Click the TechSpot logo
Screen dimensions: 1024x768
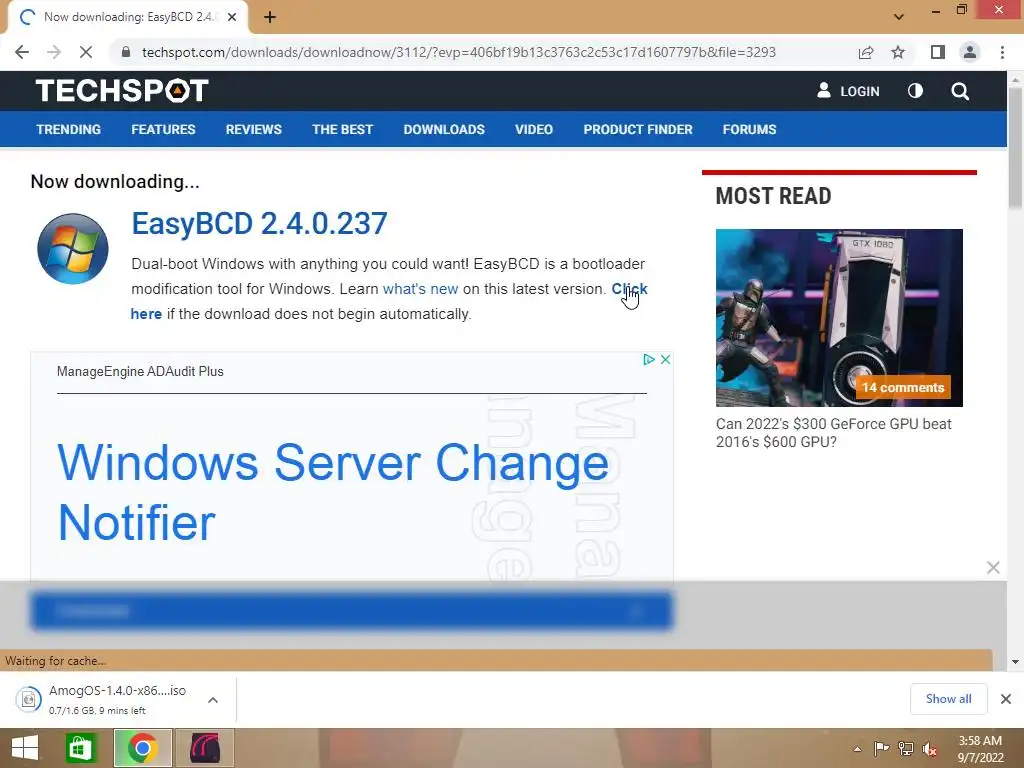(x=122, y=91)
